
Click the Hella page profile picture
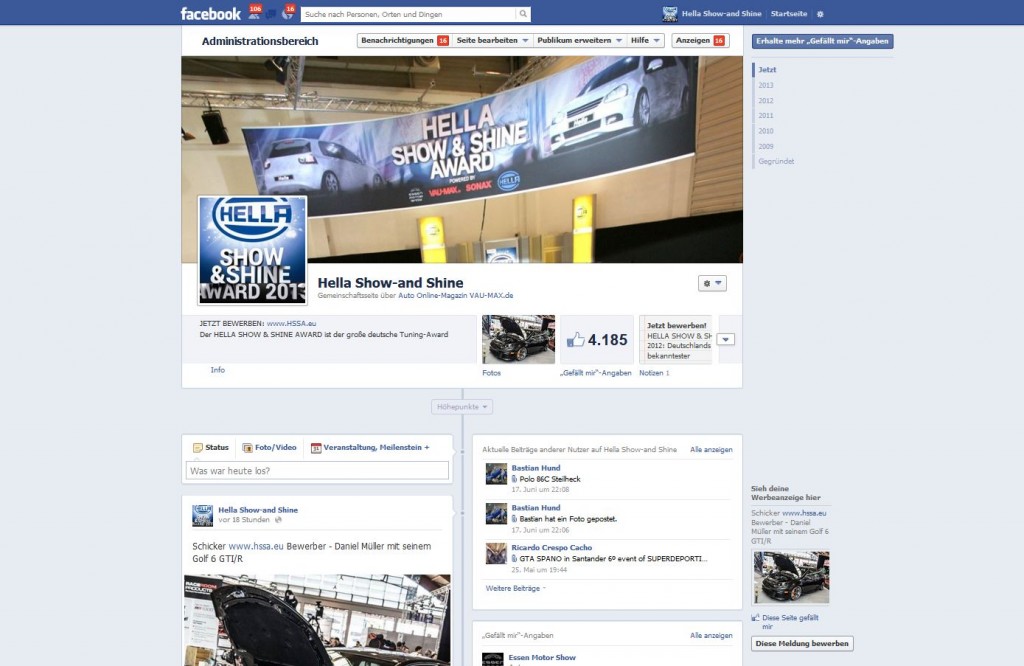[252, 250]
